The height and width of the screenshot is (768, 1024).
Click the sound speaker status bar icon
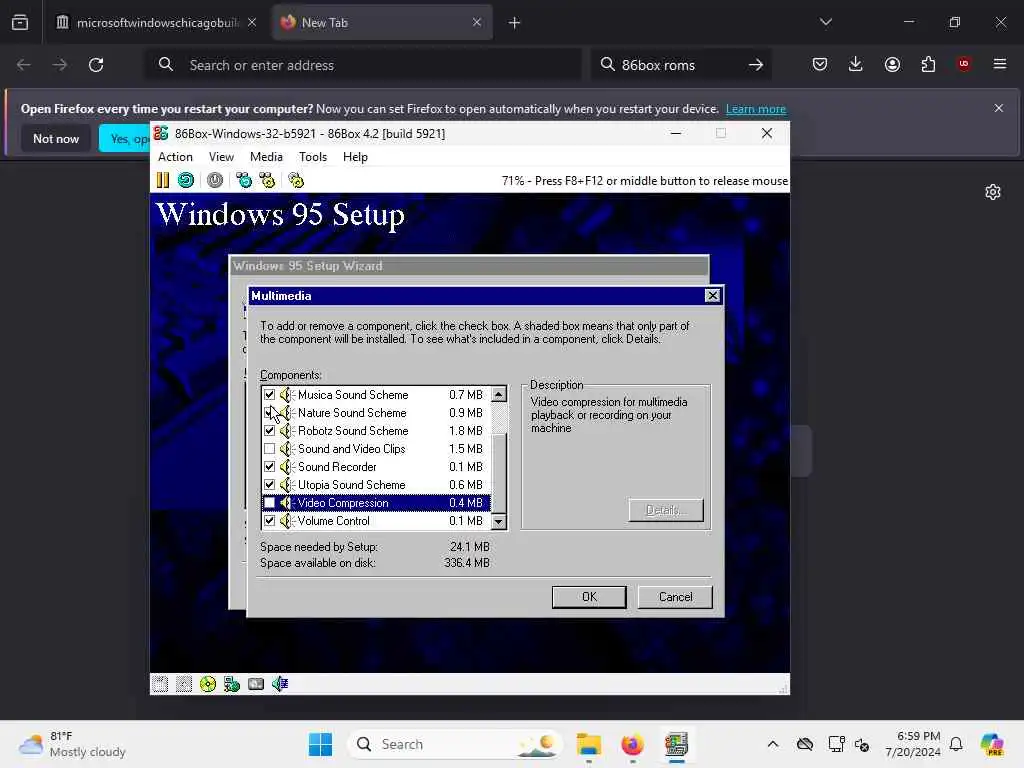[280, 684]
